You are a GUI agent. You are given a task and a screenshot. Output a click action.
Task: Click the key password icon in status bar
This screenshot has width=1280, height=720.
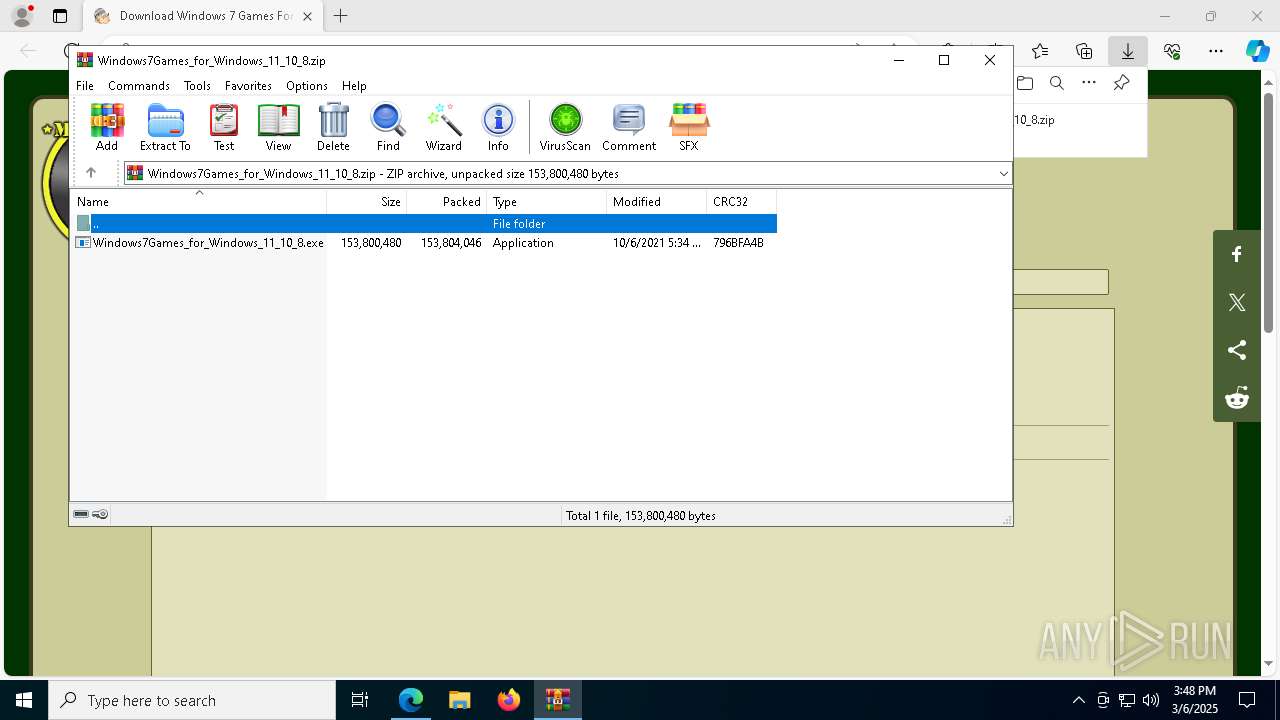100,514
